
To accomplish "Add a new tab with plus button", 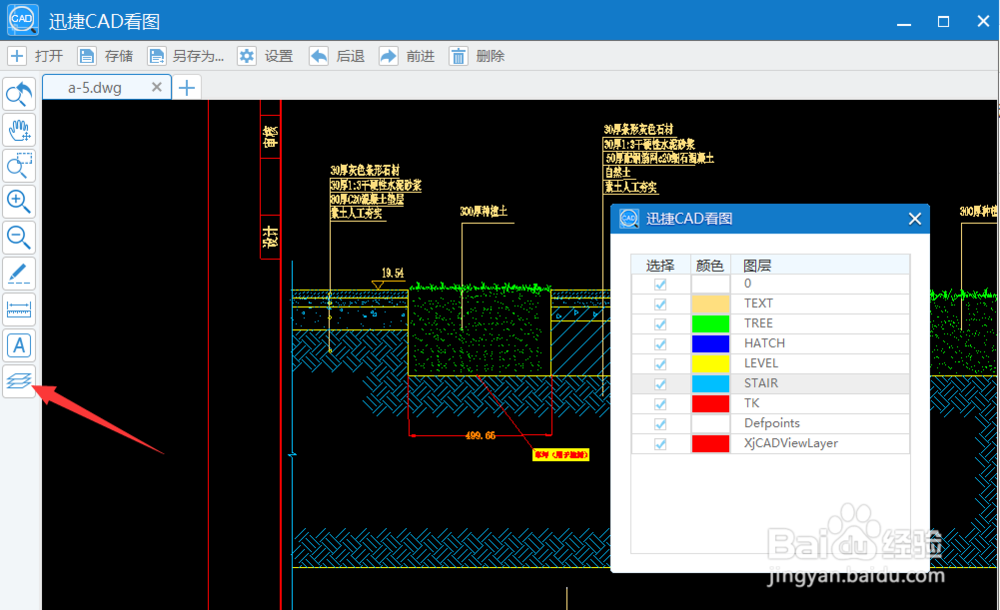I will (187, 87).
